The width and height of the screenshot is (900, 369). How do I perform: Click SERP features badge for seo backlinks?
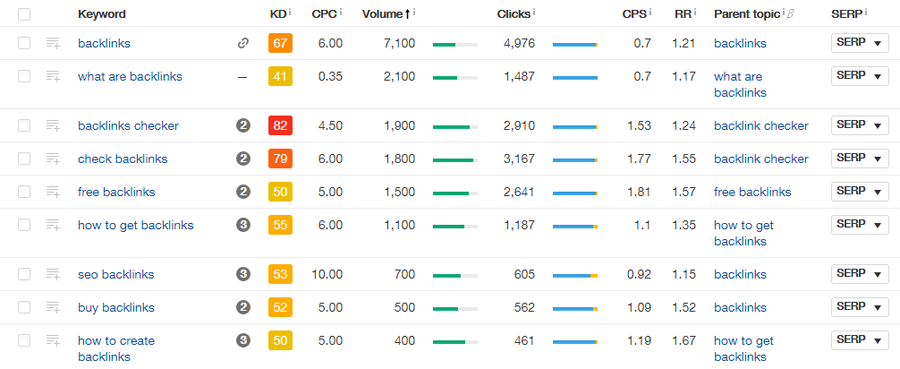(243, 274)
